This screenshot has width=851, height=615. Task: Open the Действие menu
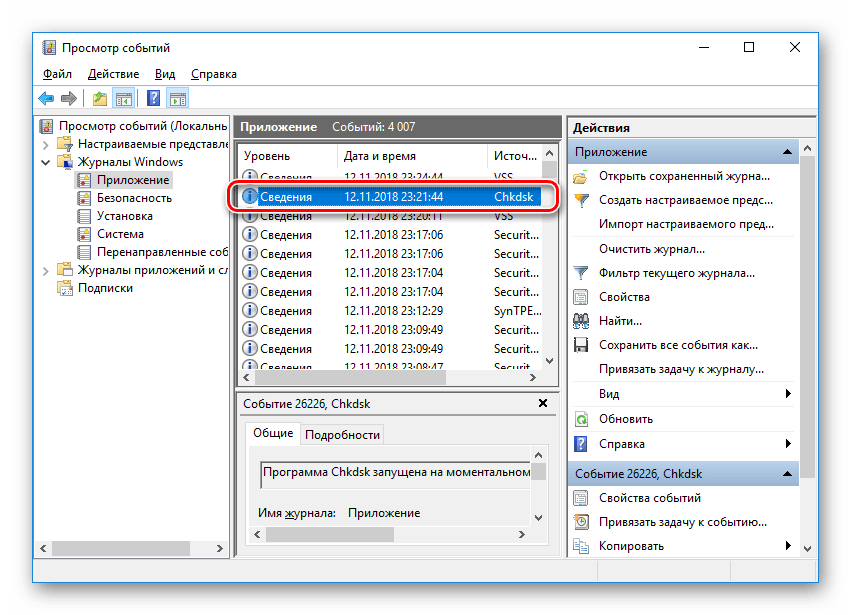click(113, 74)
